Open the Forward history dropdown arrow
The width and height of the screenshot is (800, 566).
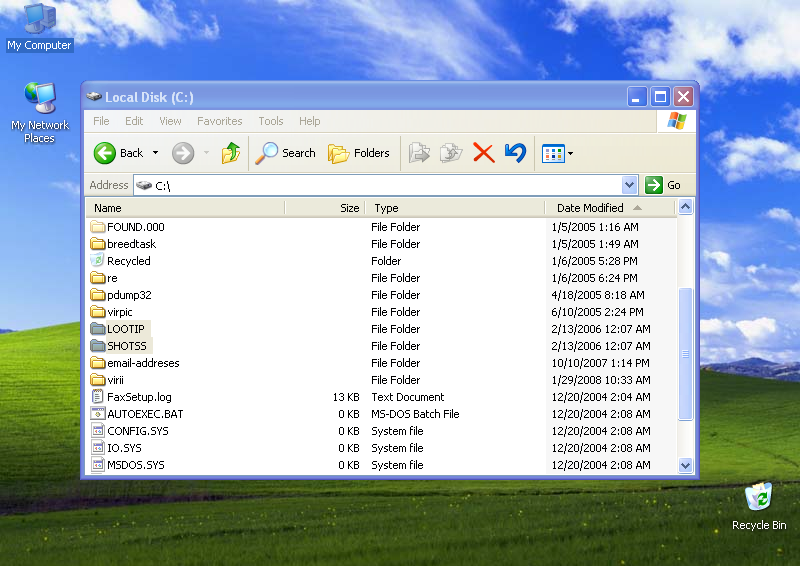click(x=207, y=153)
